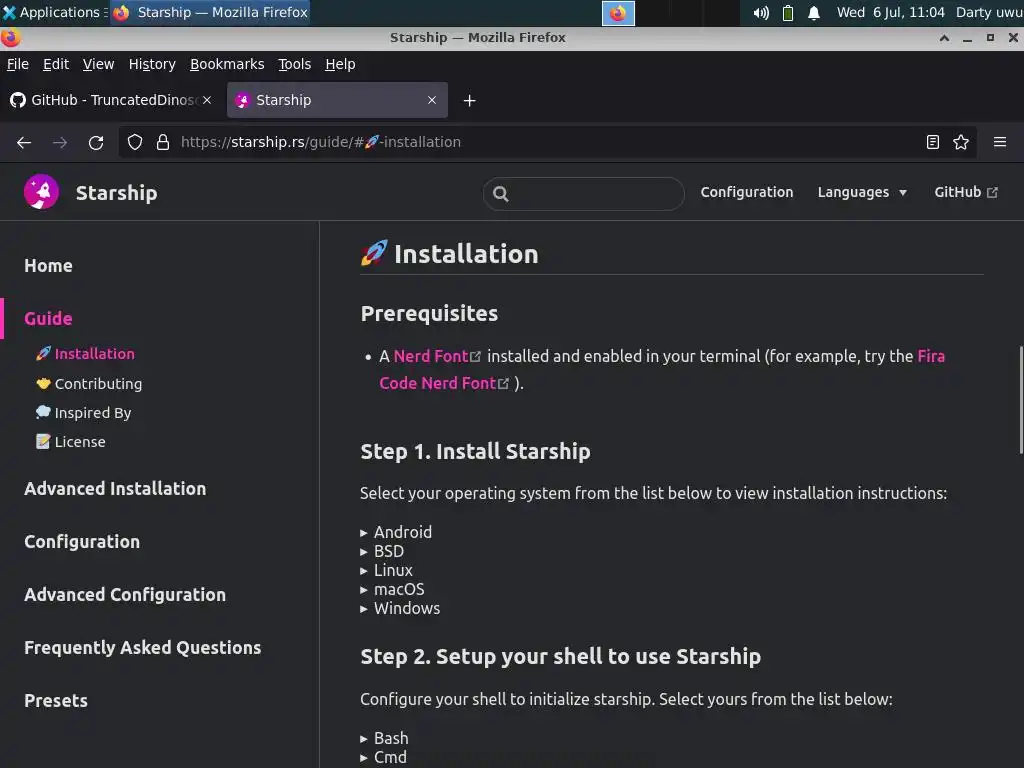Close the GitHub TruncatedDinosour tab

pos(207,100)
